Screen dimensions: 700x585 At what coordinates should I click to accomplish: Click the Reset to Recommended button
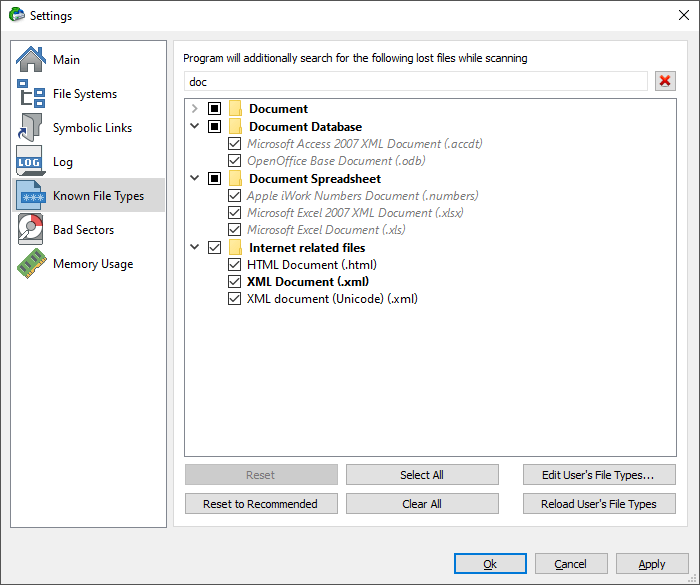[261, 504]
